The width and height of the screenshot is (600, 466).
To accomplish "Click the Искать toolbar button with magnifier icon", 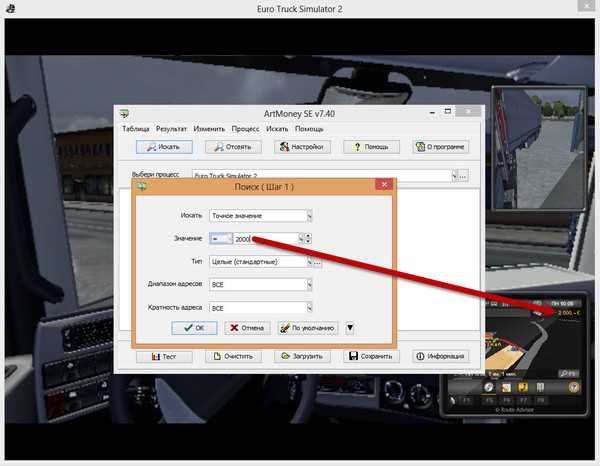I will point(164,147).
